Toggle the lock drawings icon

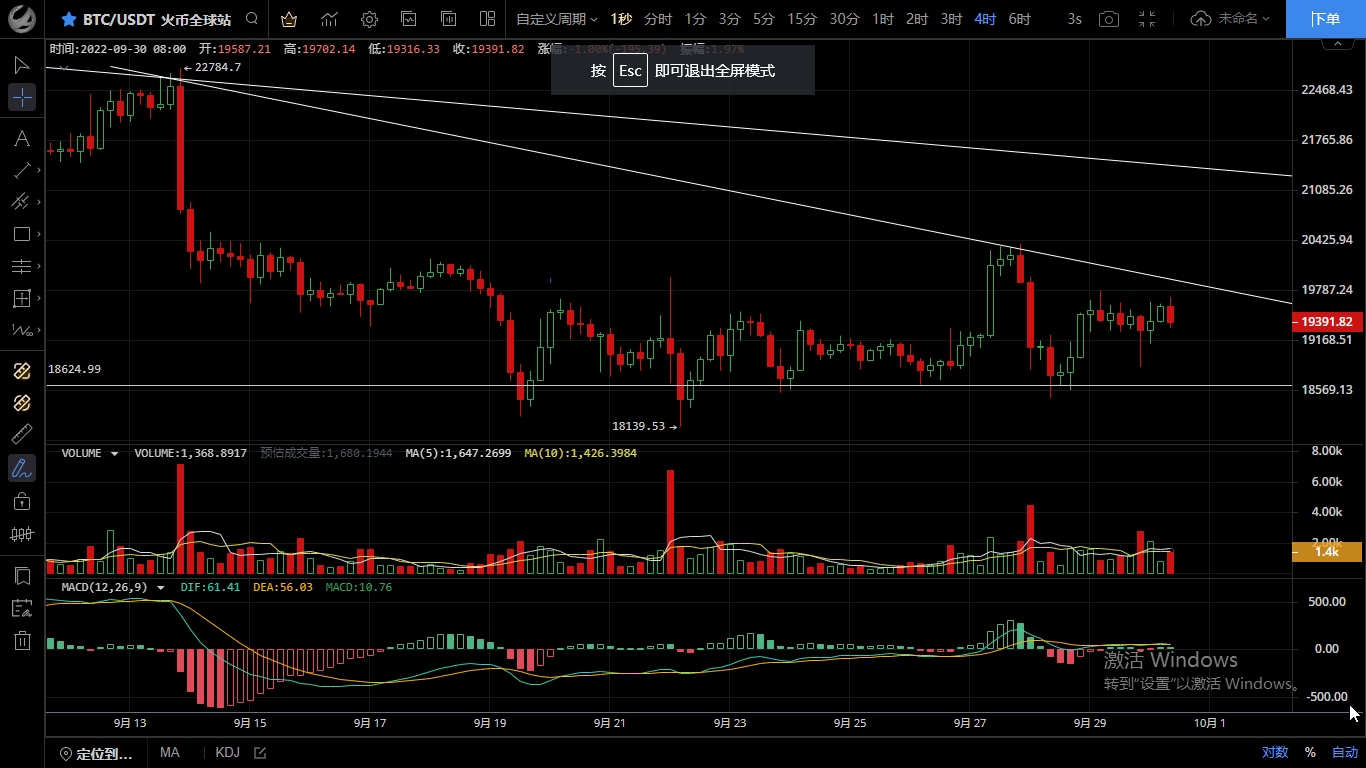coord(22,500)
